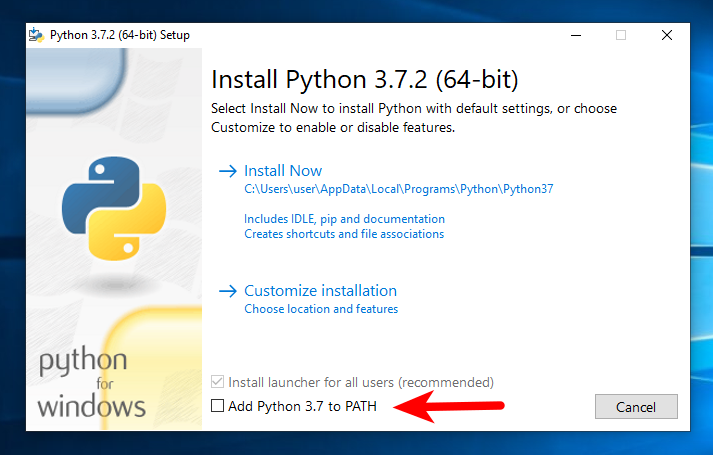This screenshot has width=713, height=455.
Task: Minimize the Python setup window
Action: (x=576, y=35)
